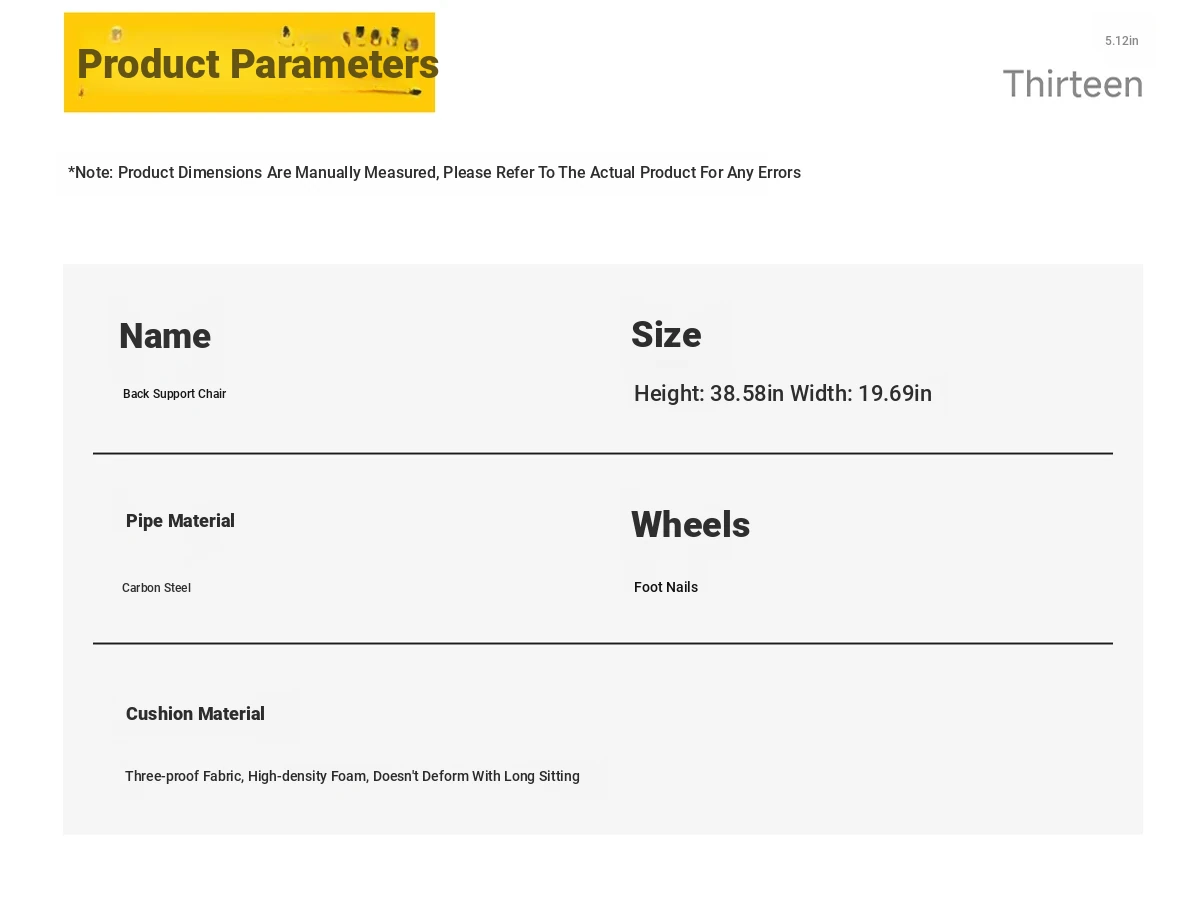The image size is (1200, 917).
Task: Select the Name heading
Action: click(165, 336)
